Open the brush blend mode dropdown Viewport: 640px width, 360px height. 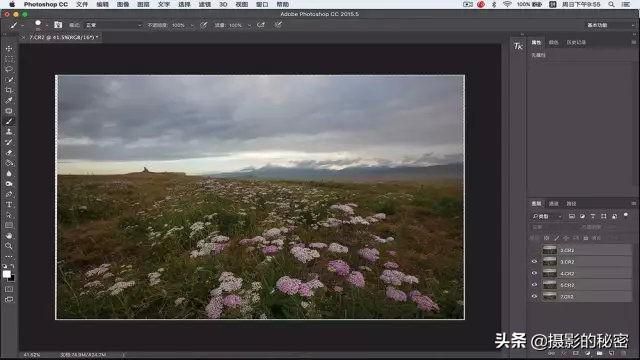click(x=113, y=25)
